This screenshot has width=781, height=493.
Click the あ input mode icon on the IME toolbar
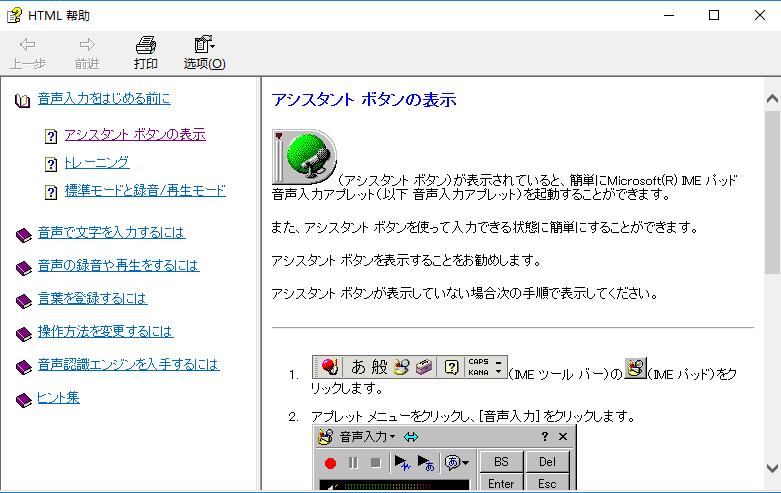pos(358,367)
